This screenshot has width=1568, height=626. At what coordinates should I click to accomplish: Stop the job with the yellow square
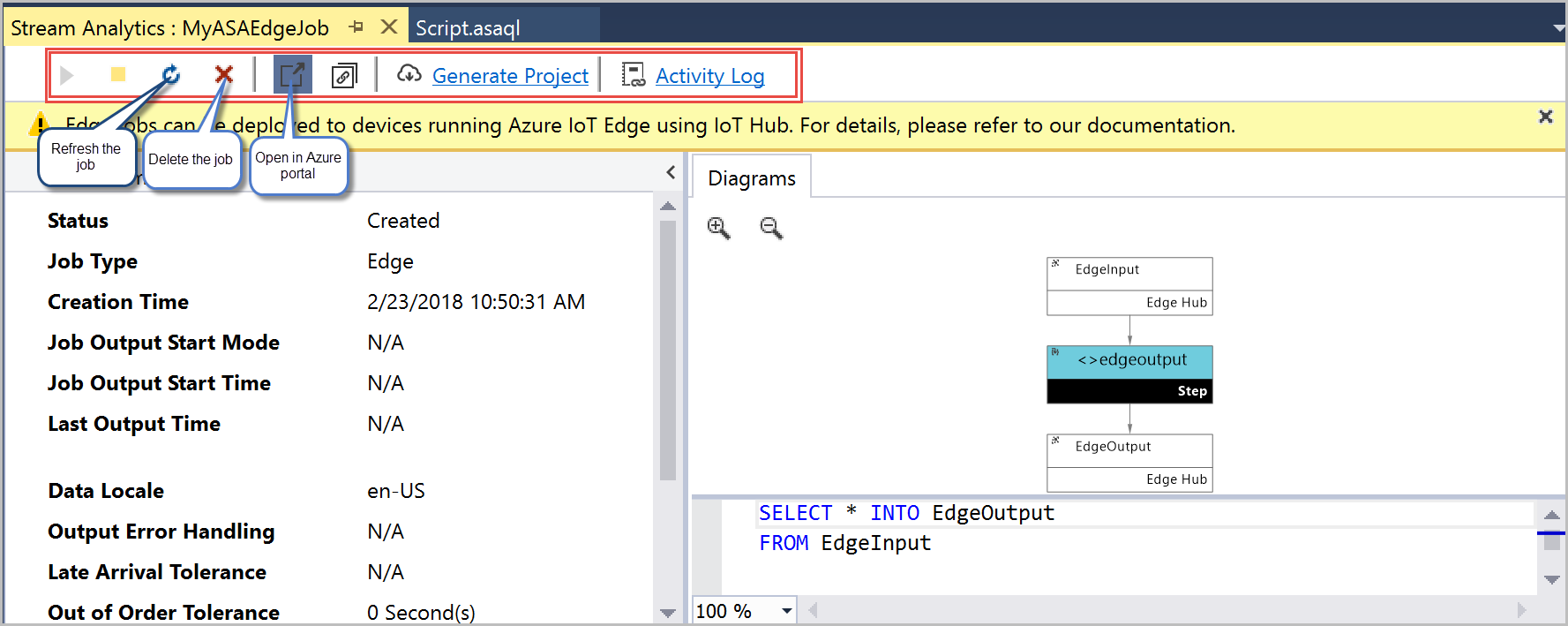(x=118, y=74)
